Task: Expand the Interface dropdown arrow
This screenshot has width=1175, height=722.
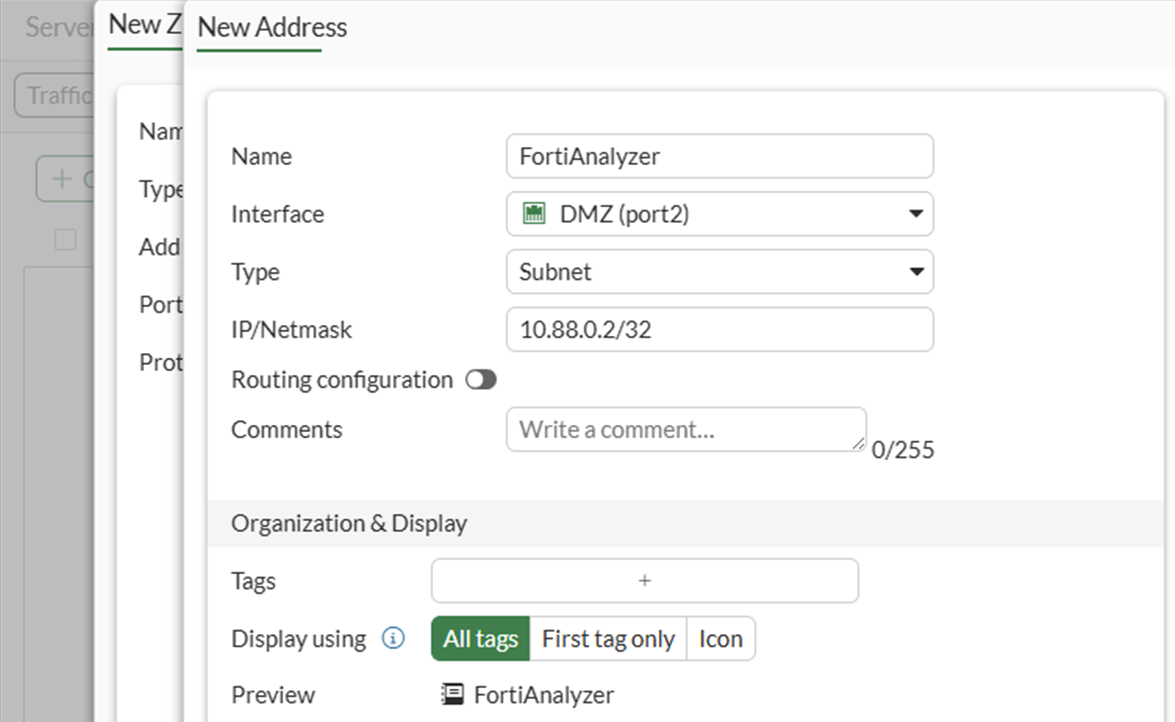Action: pos(915,214)
